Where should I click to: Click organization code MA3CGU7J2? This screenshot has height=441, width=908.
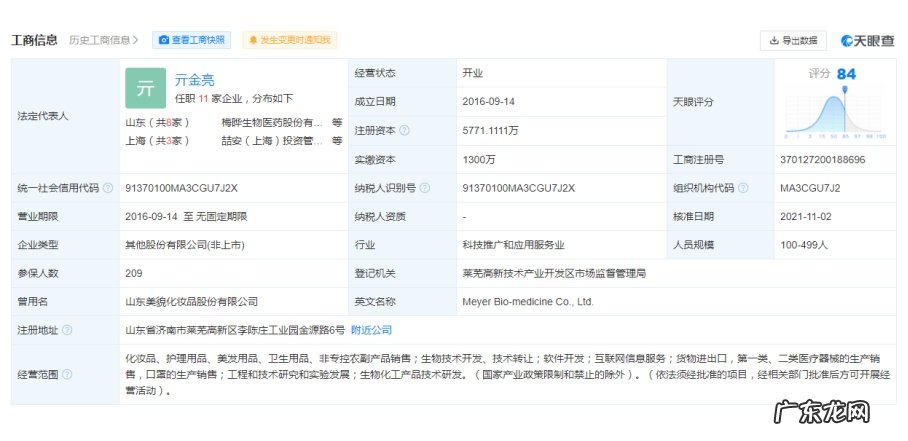click(x=810, y=188)
